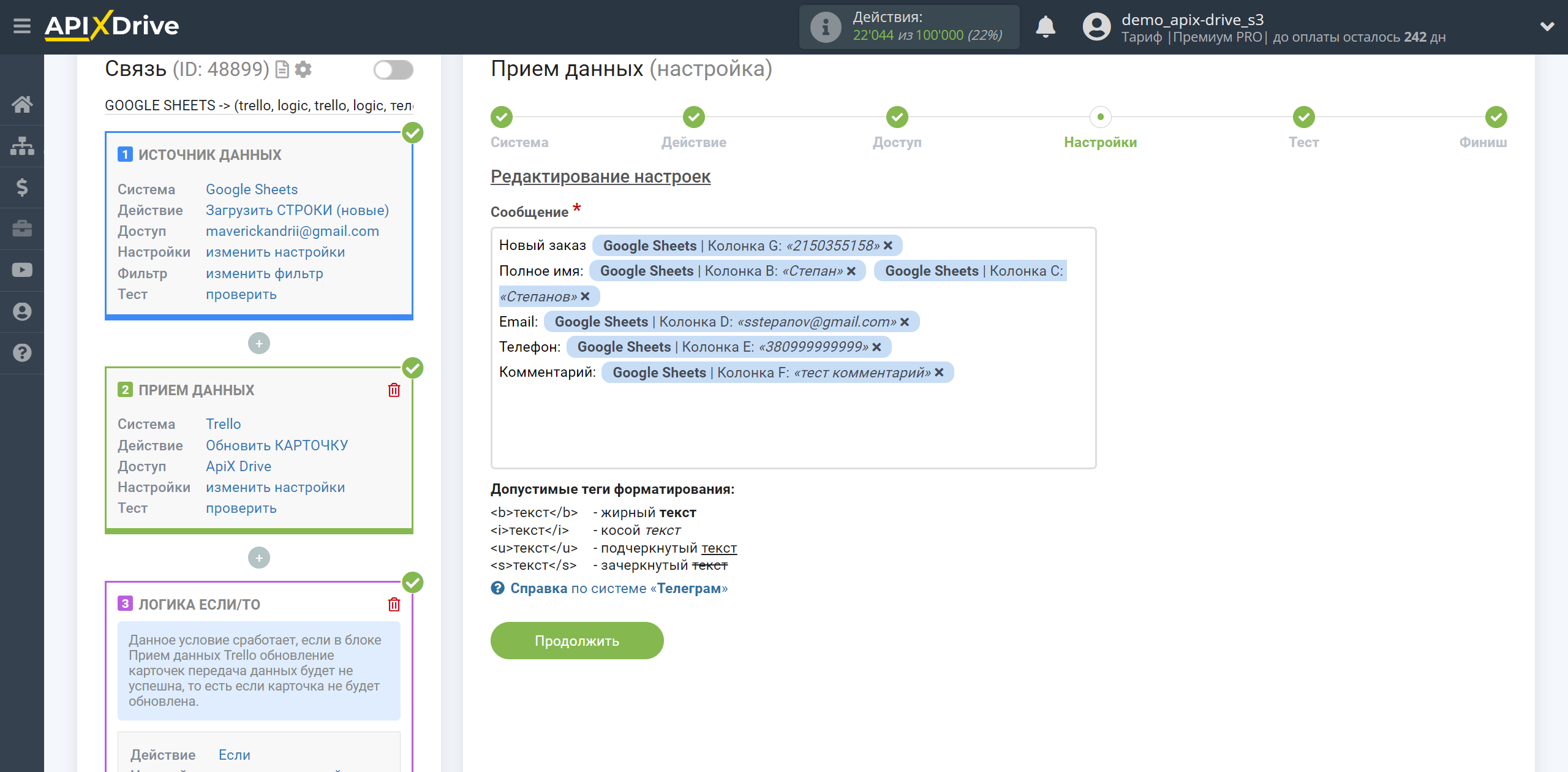This screenshot has width=1568, height=772.
Task: Open Trello system link
Action: (224, 424)
